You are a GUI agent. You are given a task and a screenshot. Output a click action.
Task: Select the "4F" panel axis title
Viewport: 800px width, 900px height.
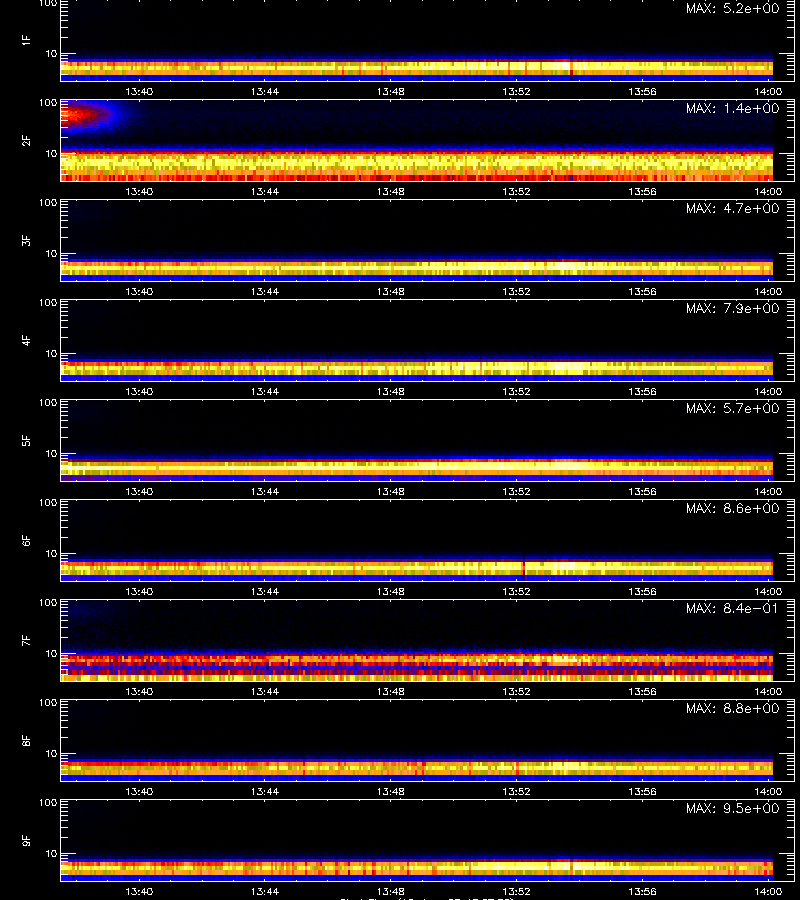26,340
